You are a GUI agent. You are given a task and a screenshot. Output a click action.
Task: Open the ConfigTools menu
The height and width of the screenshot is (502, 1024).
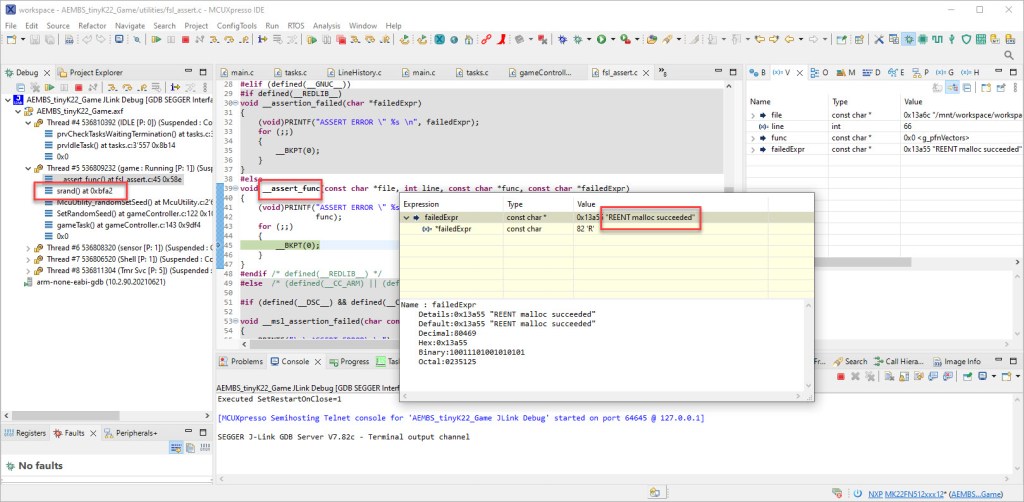[x=236, y=24]
